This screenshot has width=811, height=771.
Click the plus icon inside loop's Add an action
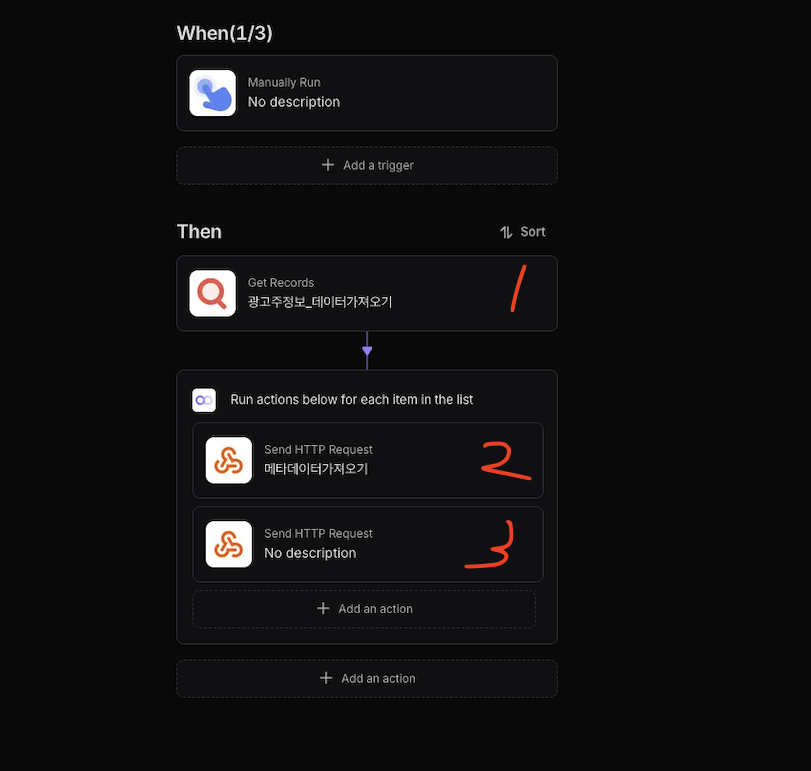click(323, 609)
